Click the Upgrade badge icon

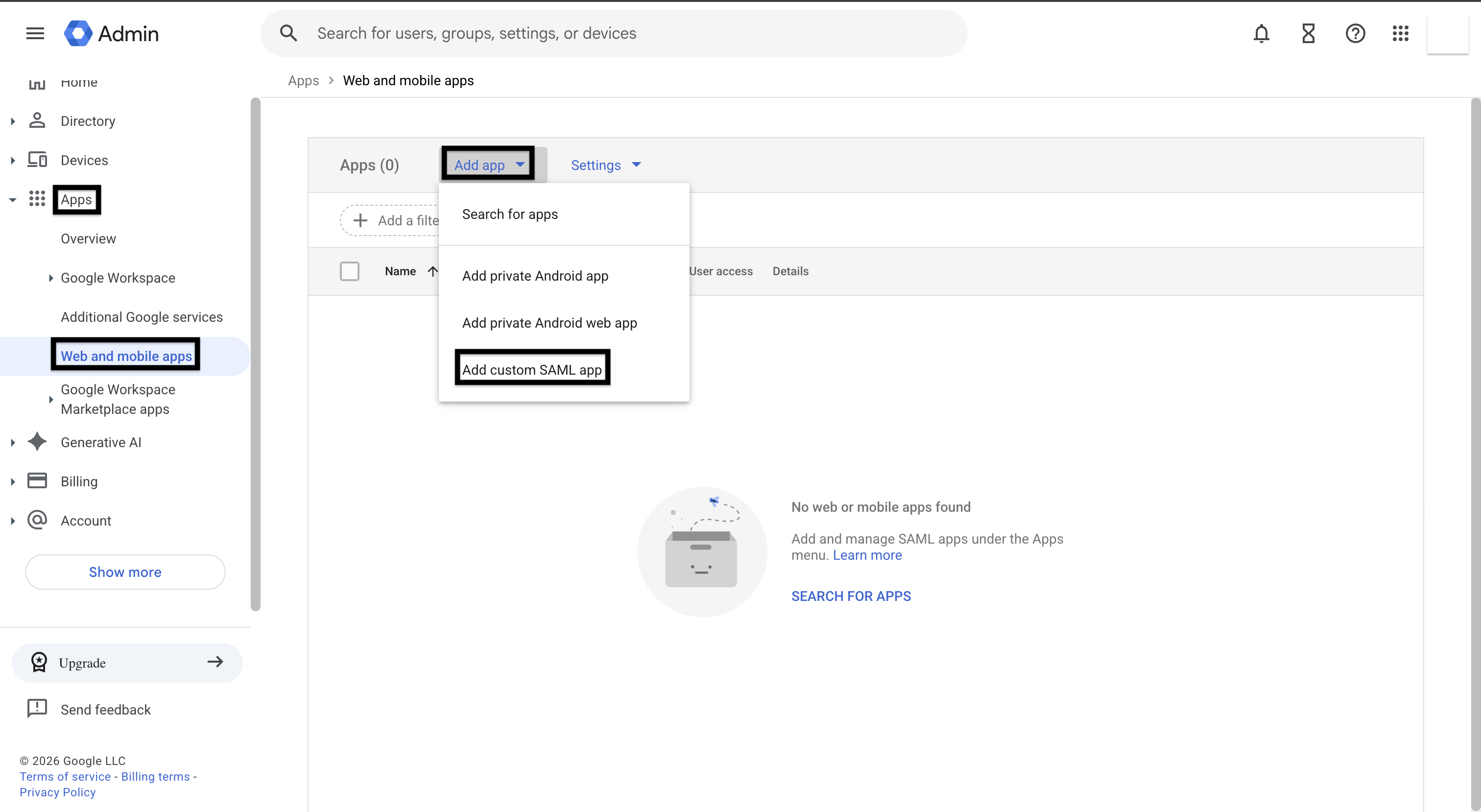pyautogui.click(x=39, y=662)
